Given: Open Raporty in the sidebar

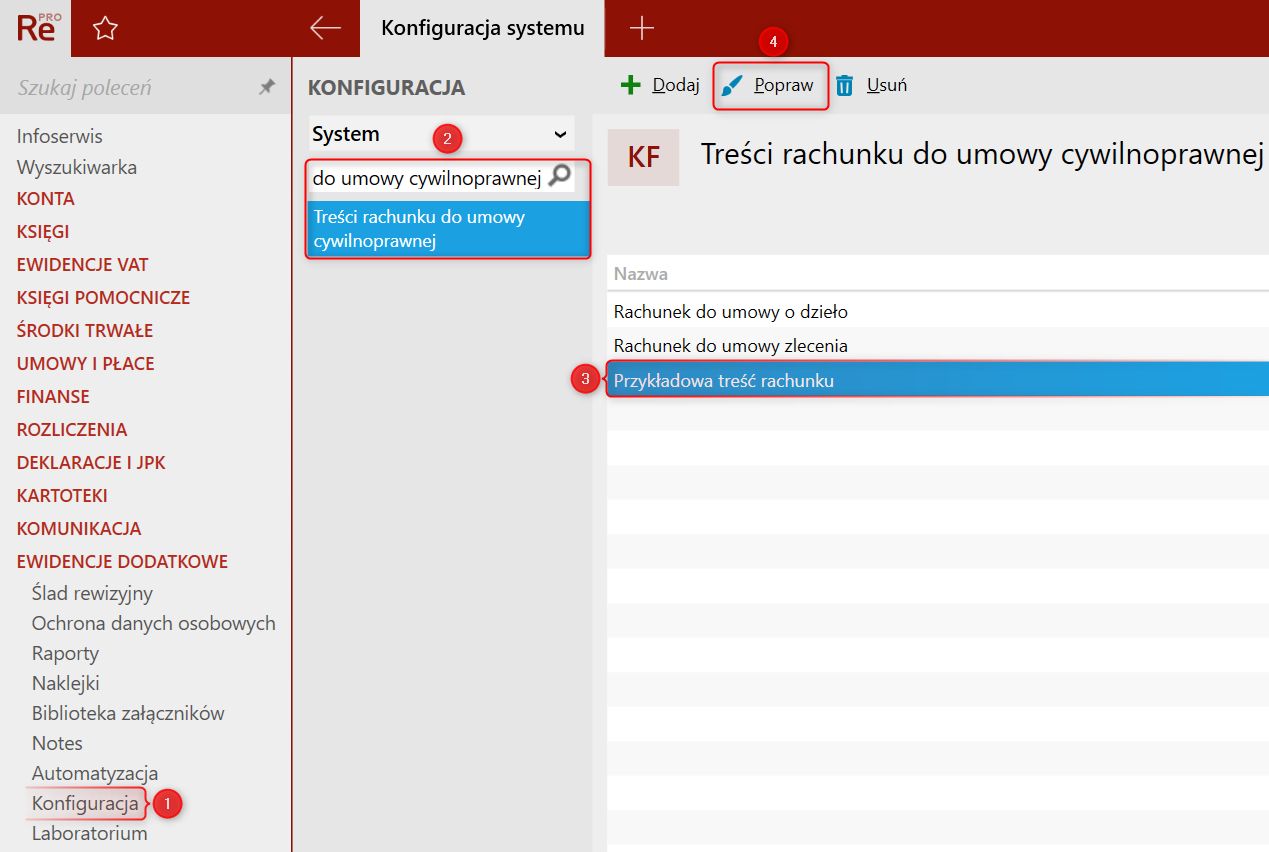Looking at the screenshot, I should pos(65,654).
